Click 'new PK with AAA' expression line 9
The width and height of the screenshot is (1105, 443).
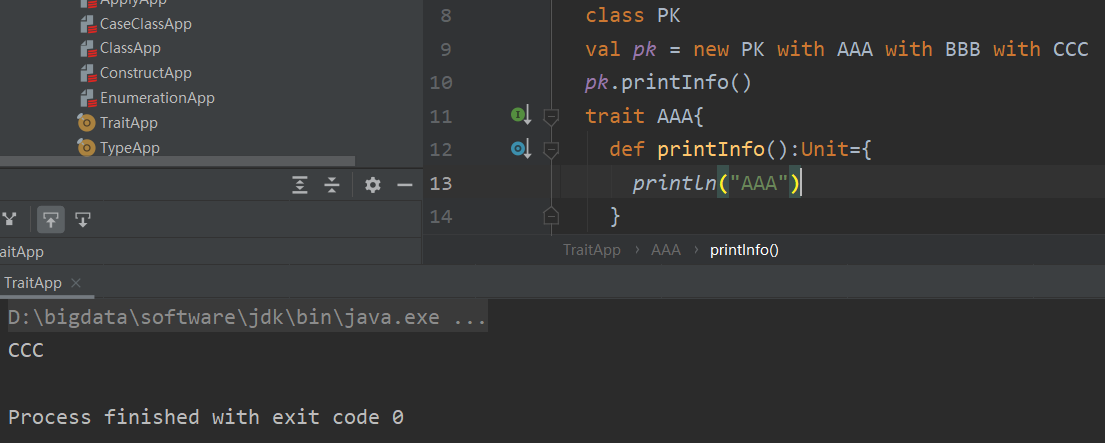tap(784, 49)
